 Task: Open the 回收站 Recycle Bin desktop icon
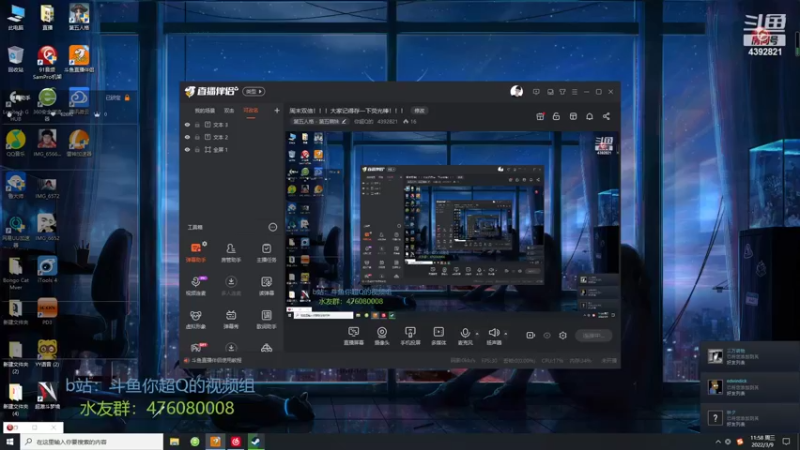point(16,60)
